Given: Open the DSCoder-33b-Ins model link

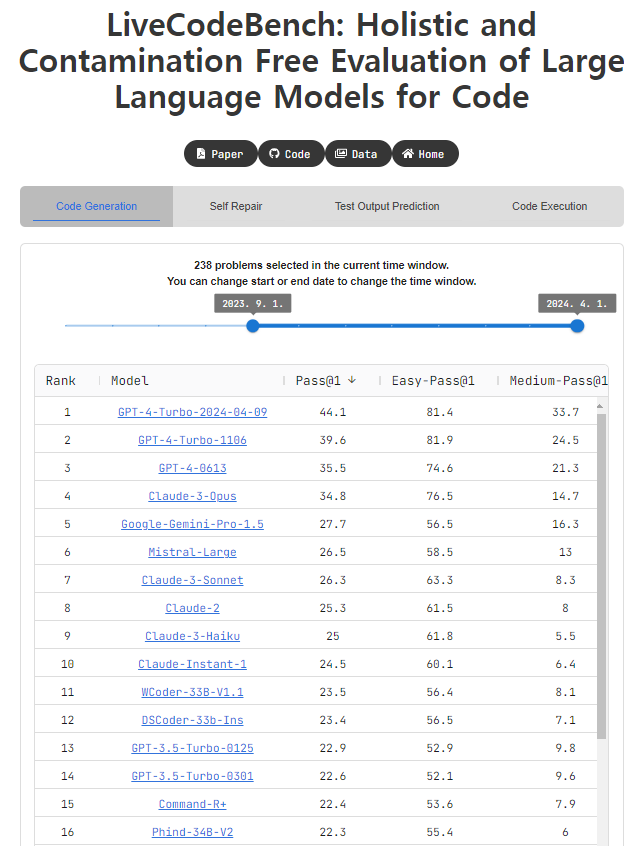Looking at the screenshot, I should pyautogui.click(x=193, y=720).
